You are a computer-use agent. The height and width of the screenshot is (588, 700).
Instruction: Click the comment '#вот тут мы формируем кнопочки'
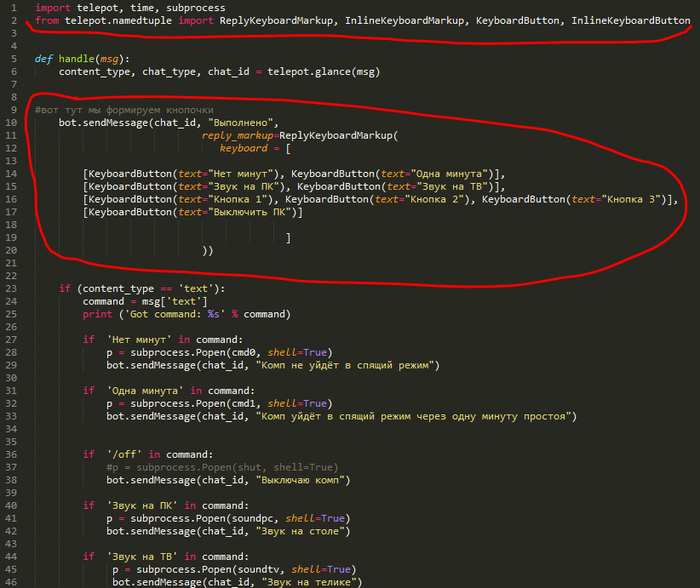pyautogui.click(x=124, y=110)
